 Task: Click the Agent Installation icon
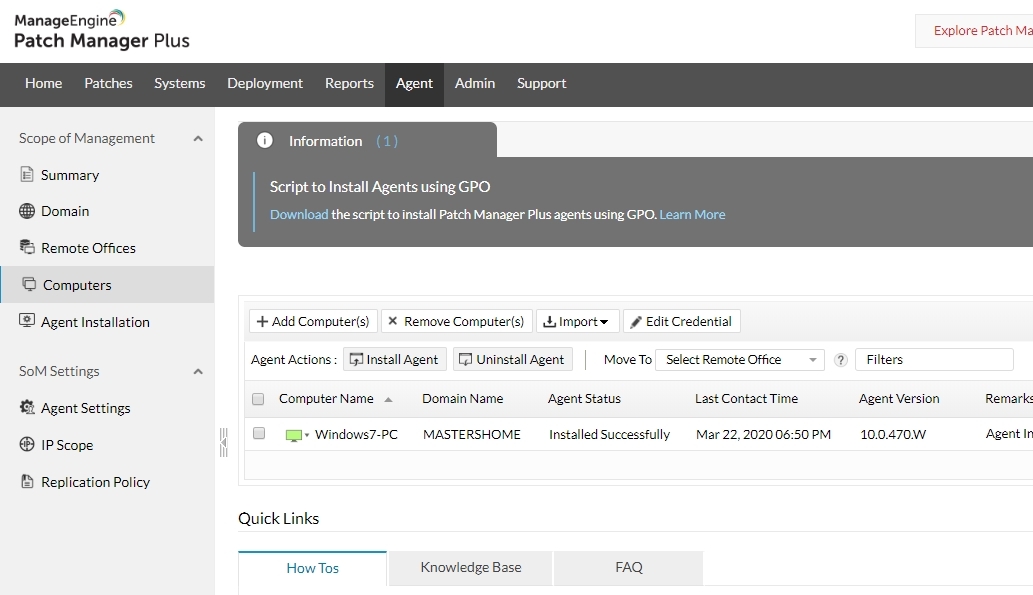pos(27,322)
